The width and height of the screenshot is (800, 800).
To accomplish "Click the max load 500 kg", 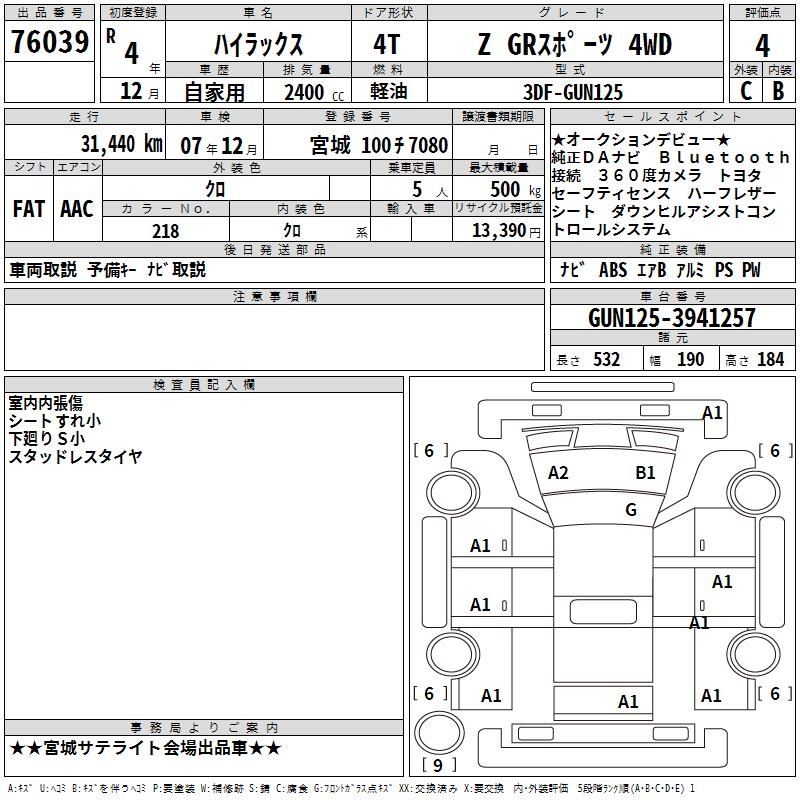I will [515, 190].
